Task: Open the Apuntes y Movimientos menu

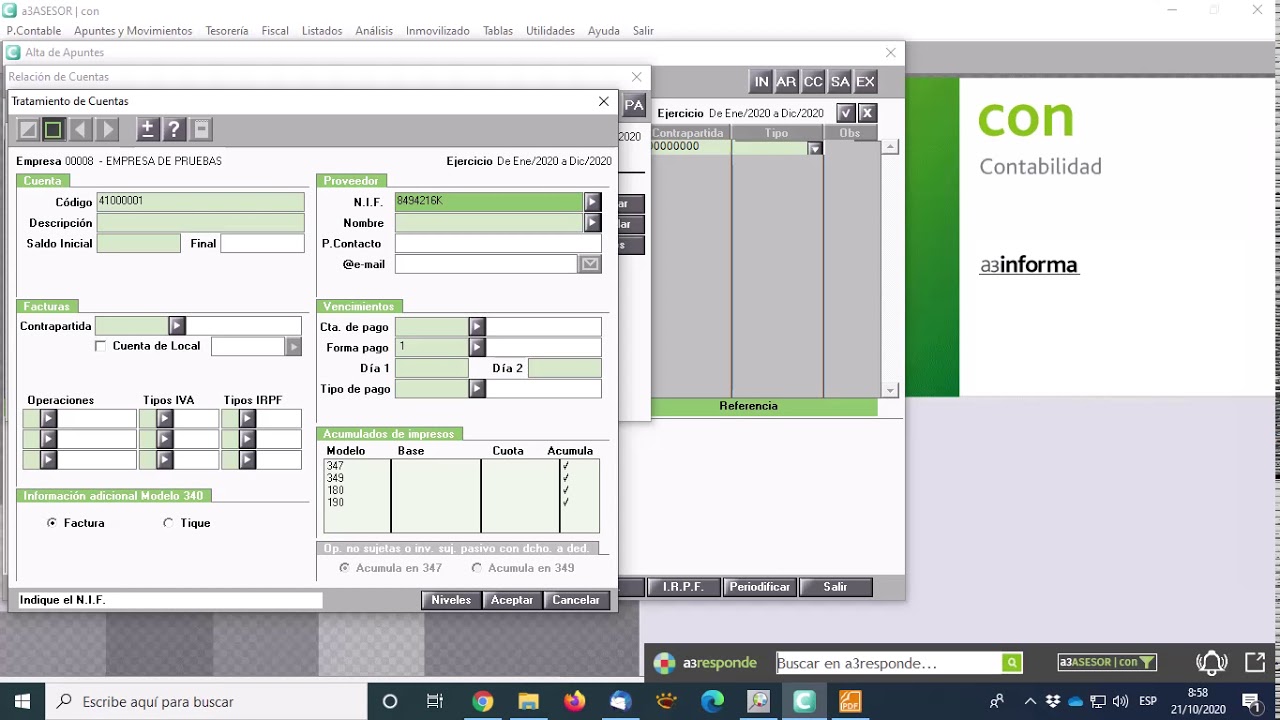Action: 133,31
